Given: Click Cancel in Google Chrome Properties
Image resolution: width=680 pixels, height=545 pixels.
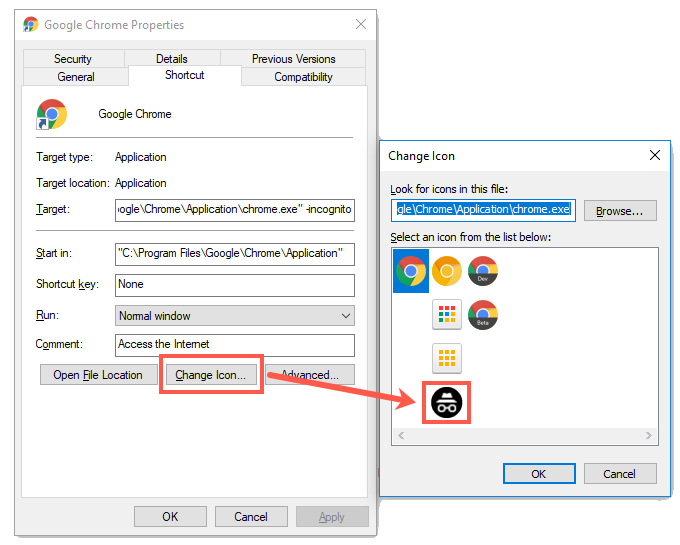Looking at the screenshot, I should point(251,516).
